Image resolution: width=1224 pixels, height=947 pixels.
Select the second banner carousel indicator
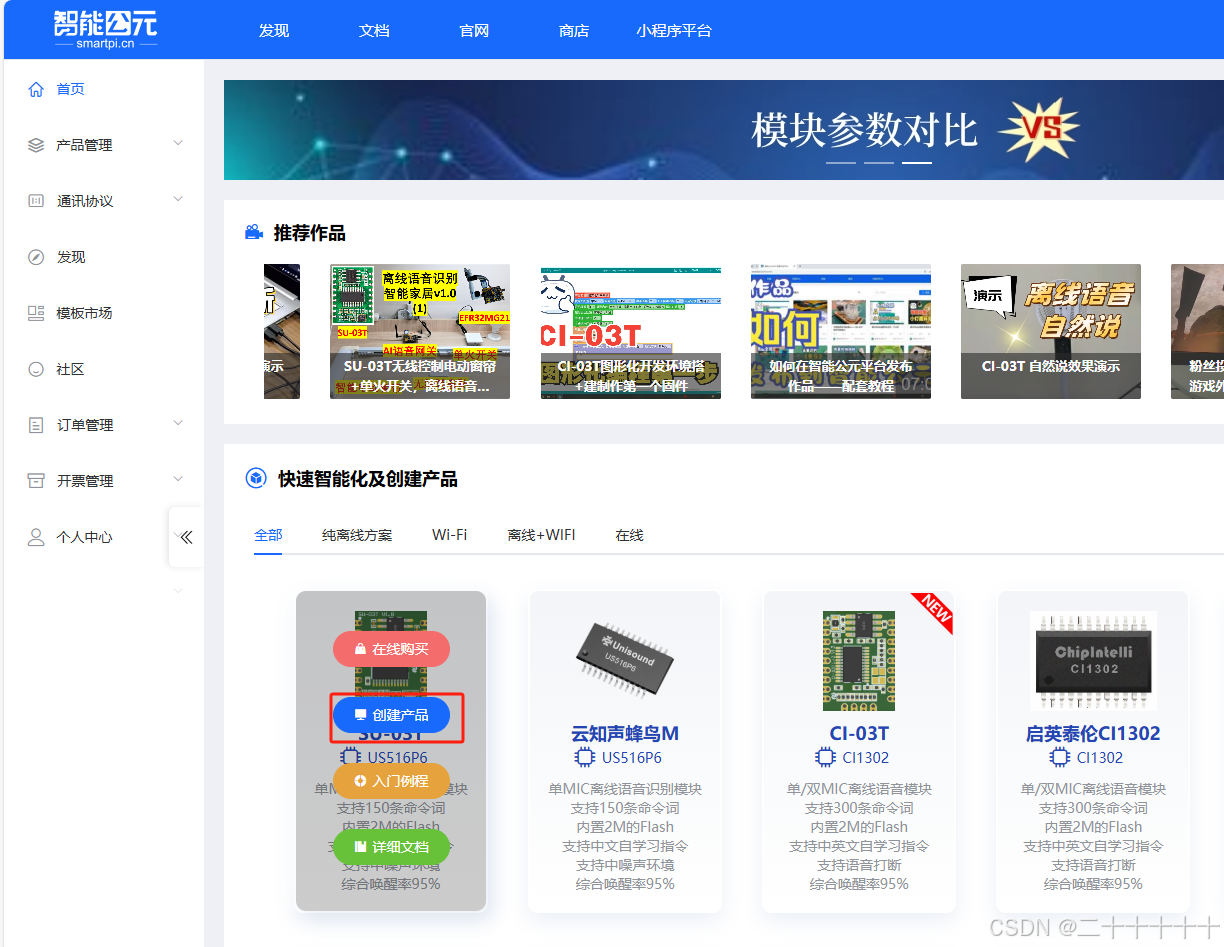[x=879, y=162]
